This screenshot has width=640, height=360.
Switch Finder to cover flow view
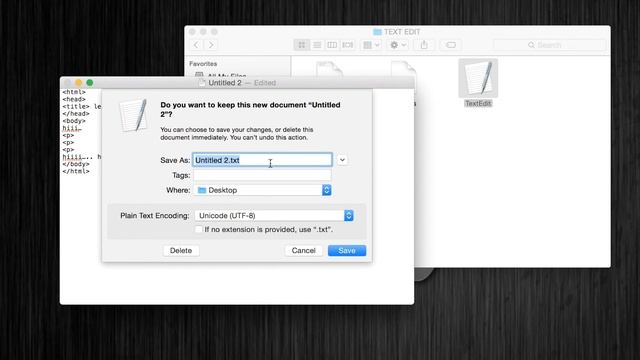347,45
